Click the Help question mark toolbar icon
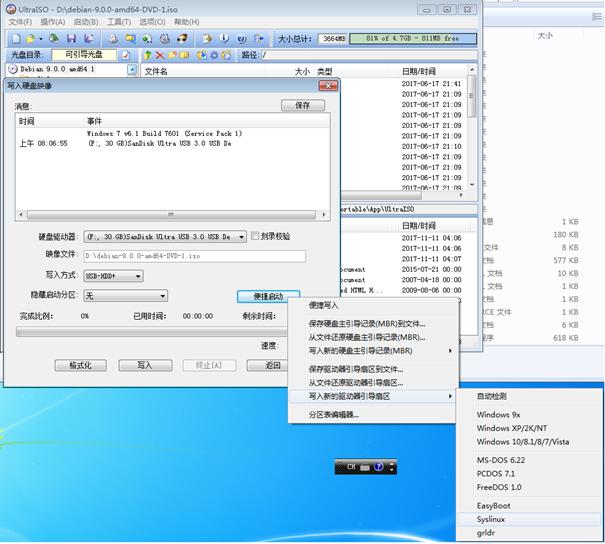The image size is (605, 544). click(242, 39)
